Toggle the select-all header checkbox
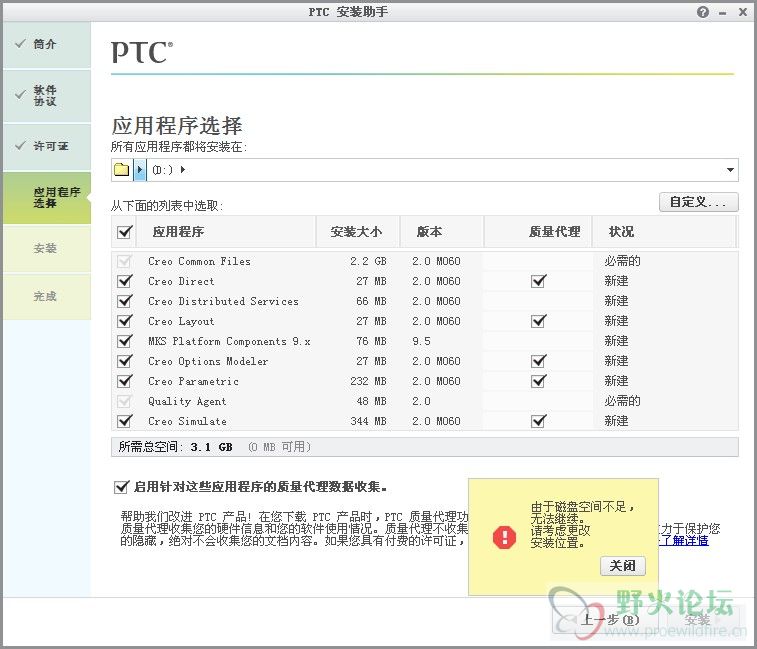This screenshot has height=649, width=757. click(x=125, y=232)
